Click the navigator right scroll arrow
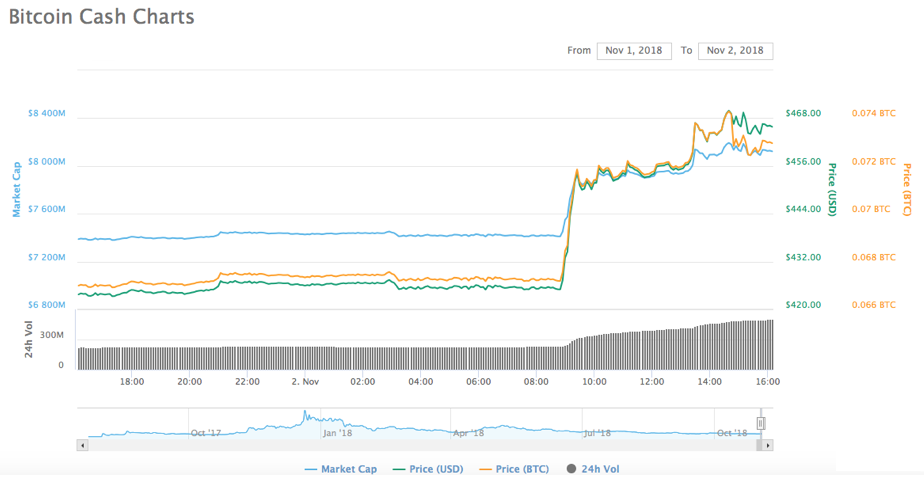 [x=768, y=445]
